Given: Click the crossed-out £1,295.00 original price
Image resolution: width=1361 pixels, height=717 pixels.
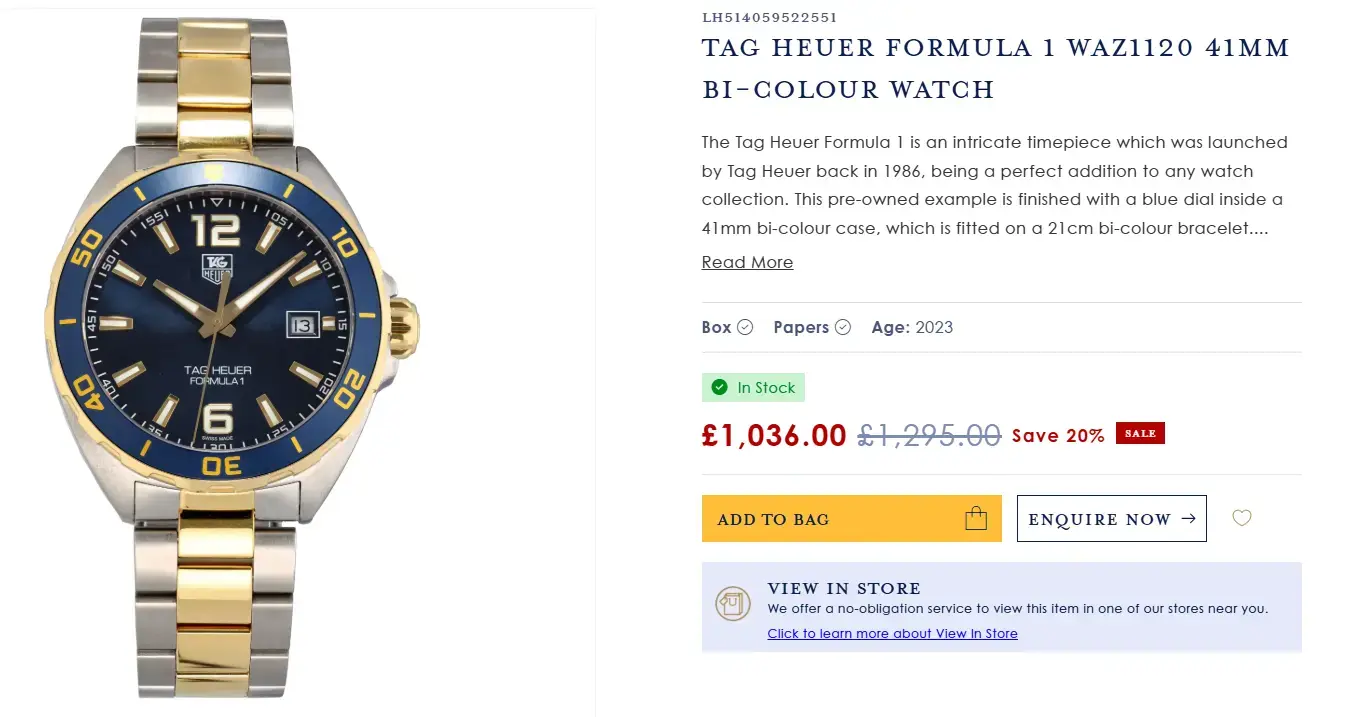Looking at the screenshot, I should click(x=929, y=435).
